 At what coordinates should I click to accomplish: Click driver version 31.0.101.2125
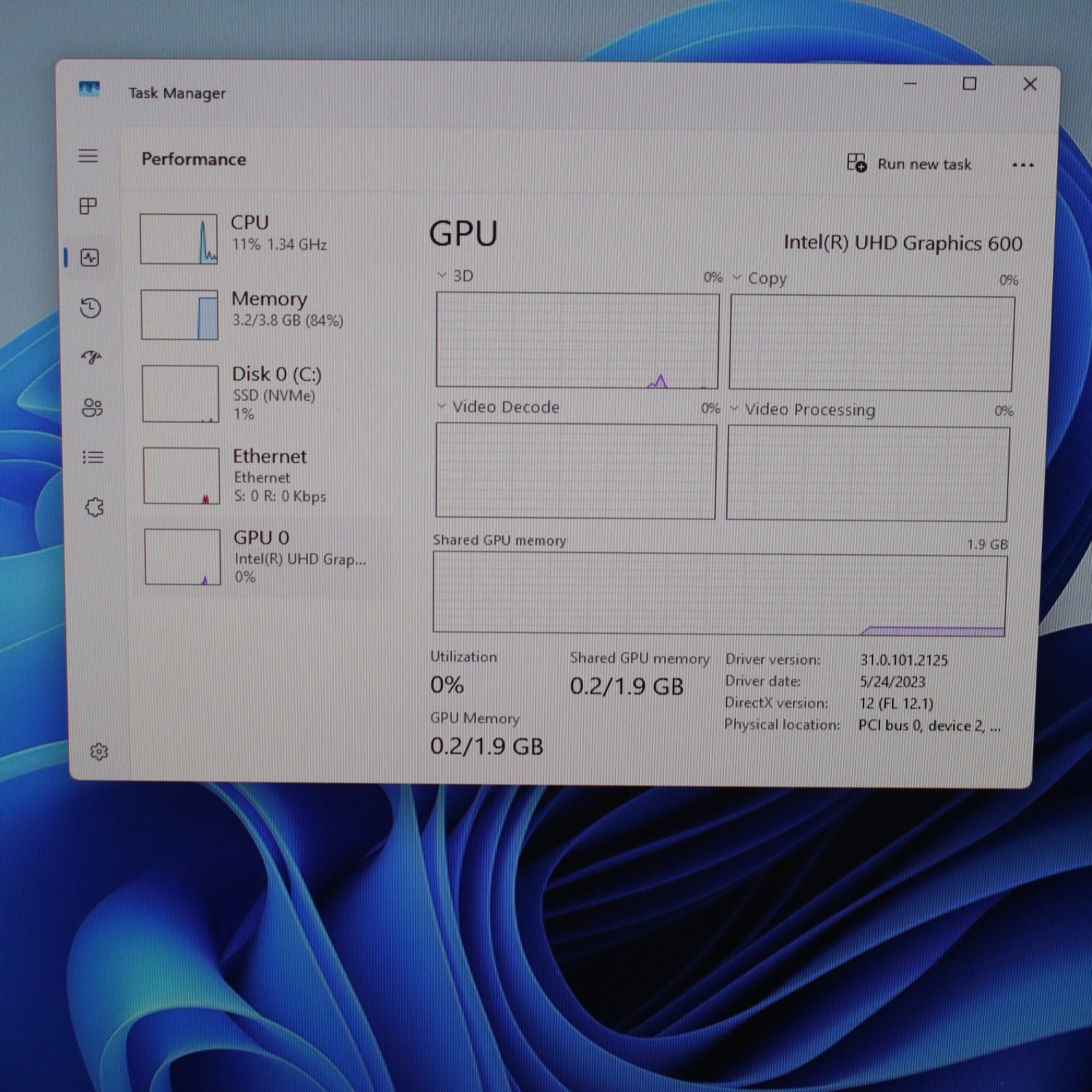(x=904, y=660)
